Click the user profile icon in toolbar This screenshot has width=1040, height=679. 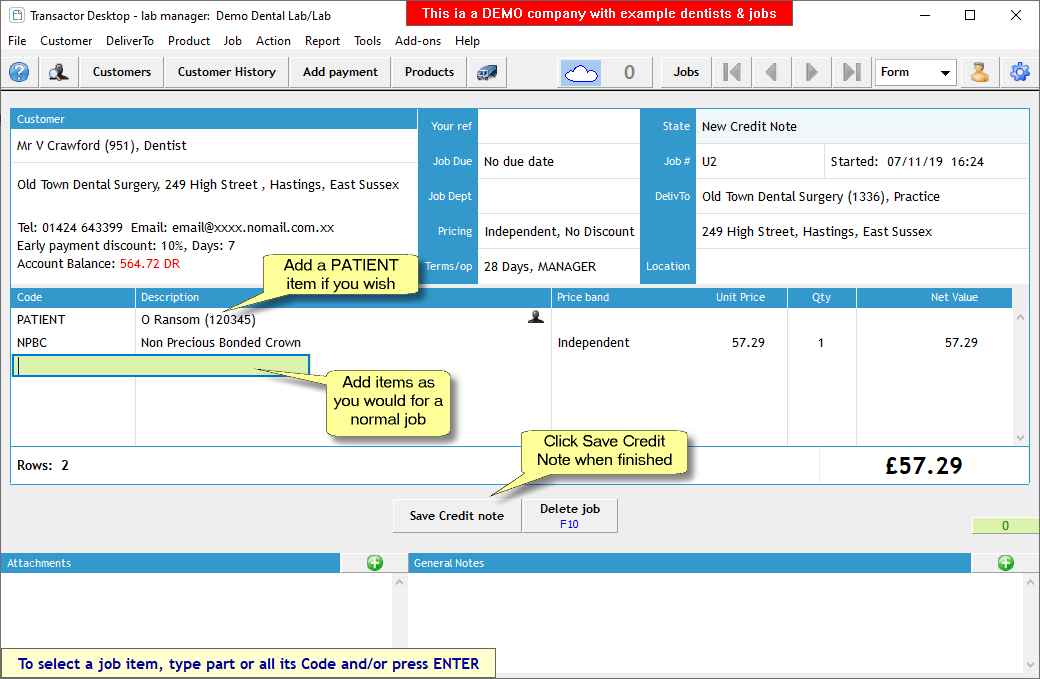coord(980,72)
